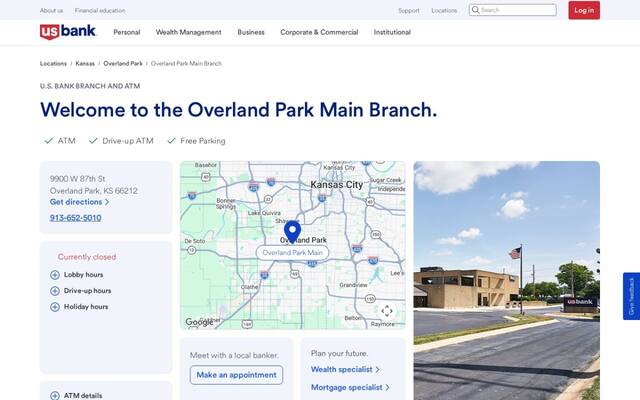Click the Kansas breadcrumb
The image size is (640, 400).
[85, 64]
